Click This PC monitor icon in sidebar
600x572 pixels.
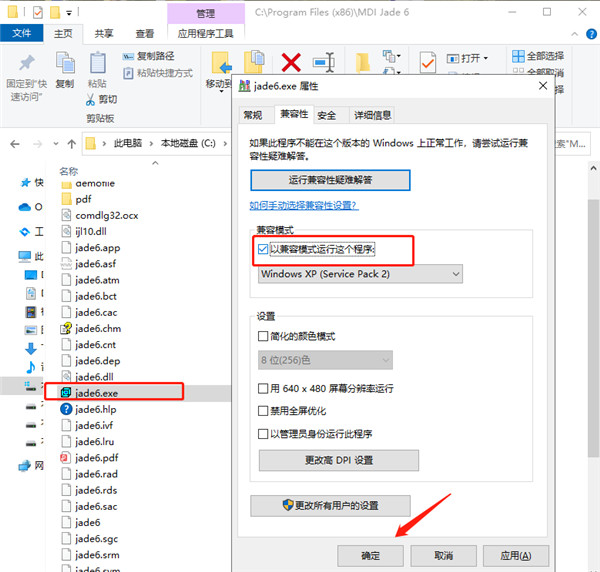pos(25,256)
